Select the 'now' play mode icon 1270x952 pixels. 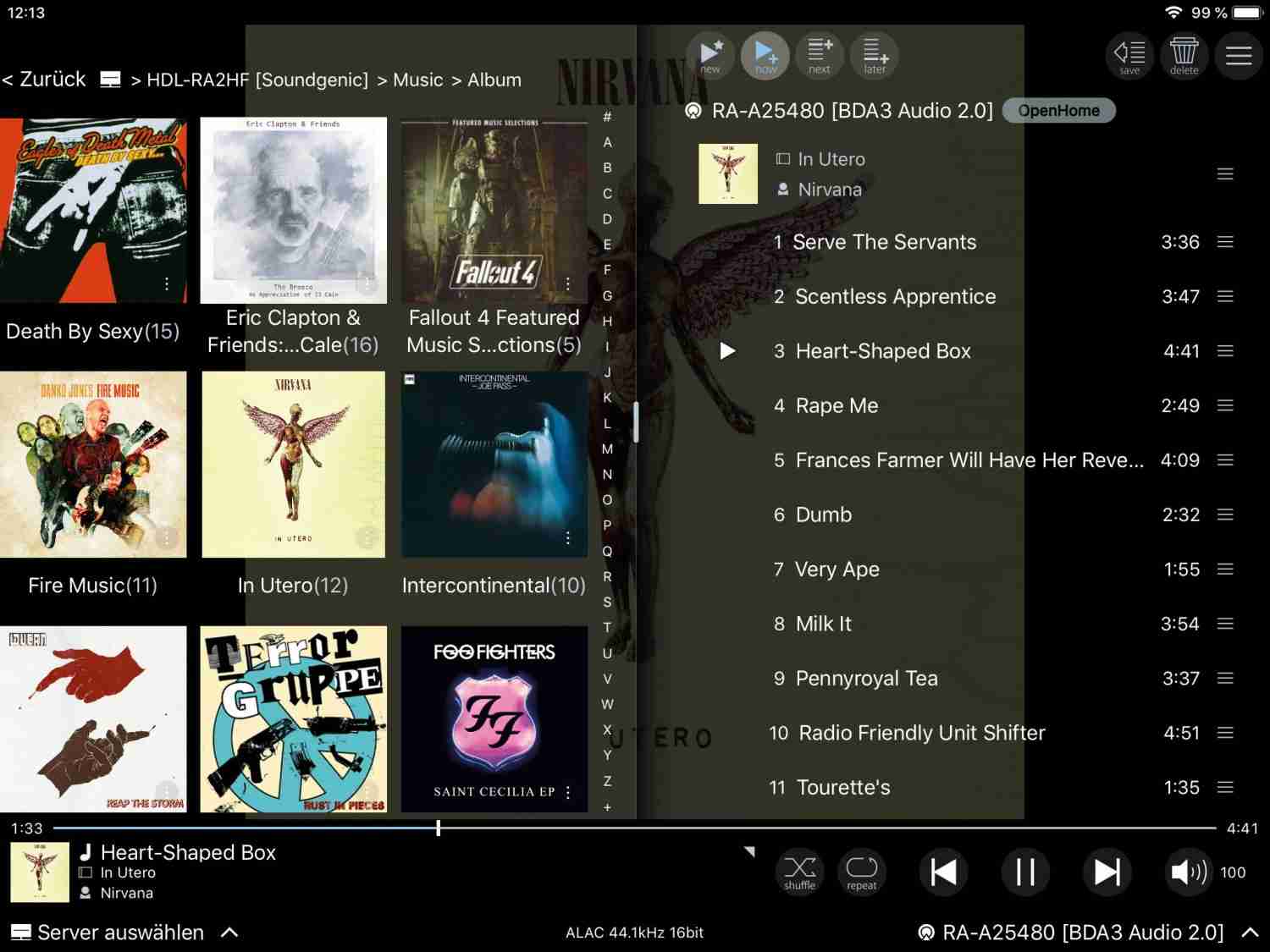point(765,56)
